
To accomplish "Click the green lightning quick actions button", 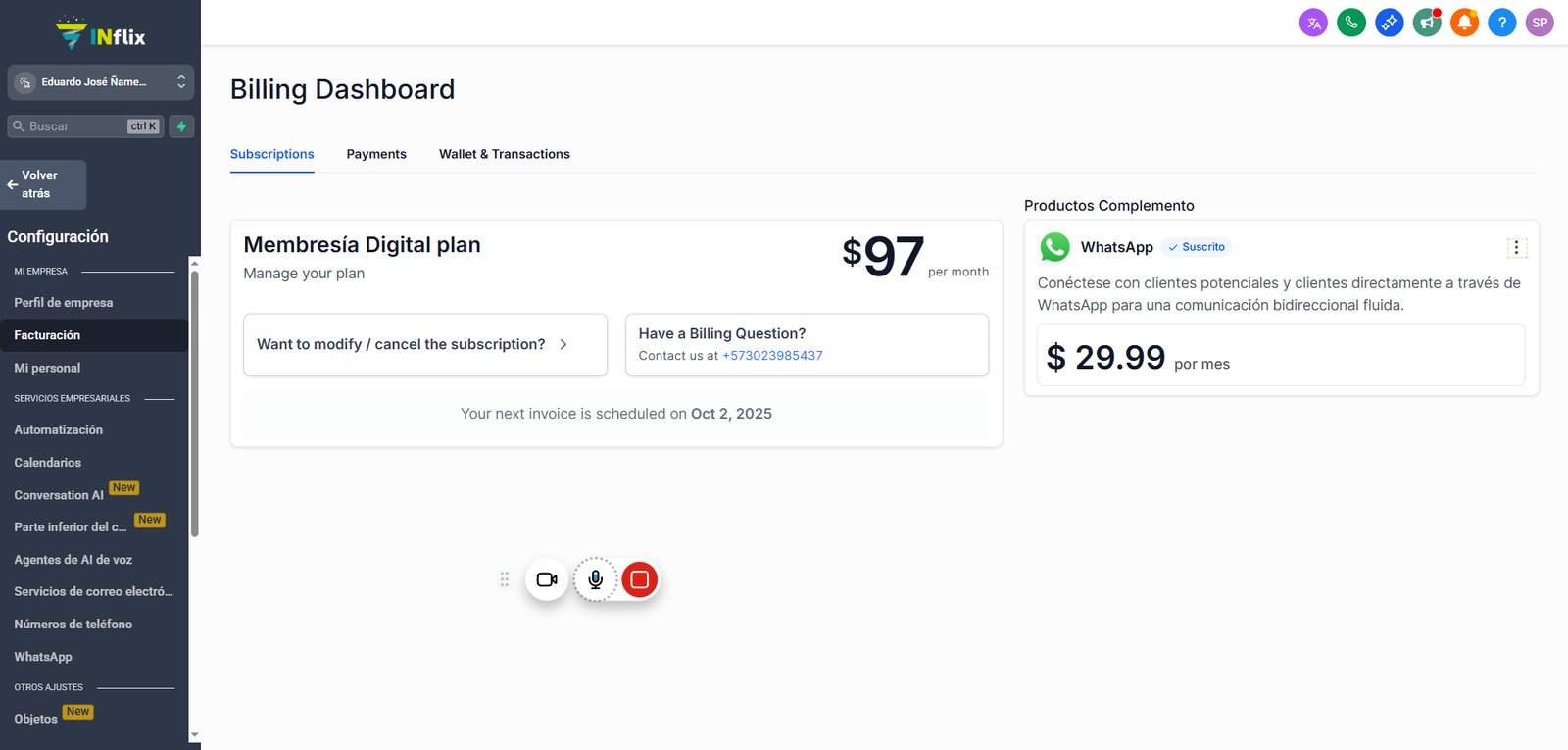I will pos(181,126).
